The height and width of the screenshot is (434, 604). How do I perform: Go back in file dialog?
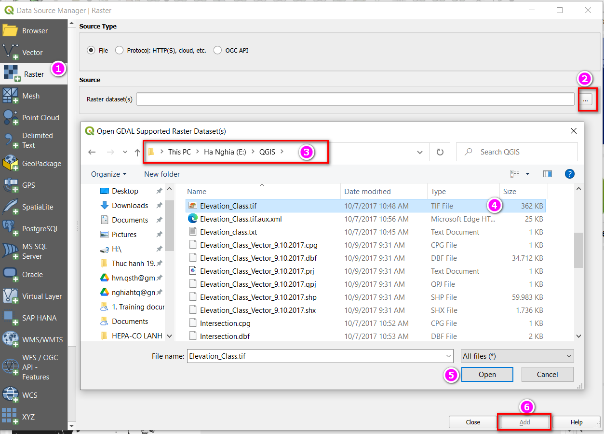(x=92, y=152)
